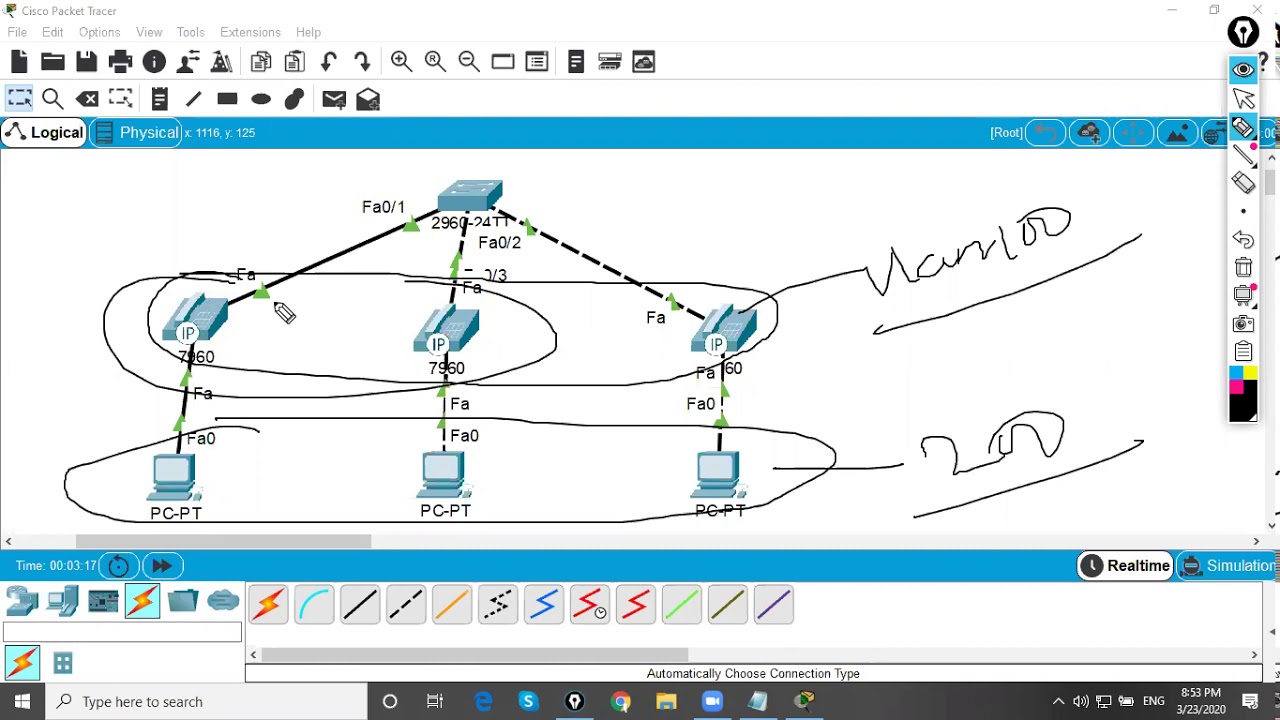
Task: Click the device search input field
Action: (x=122, y=633)
